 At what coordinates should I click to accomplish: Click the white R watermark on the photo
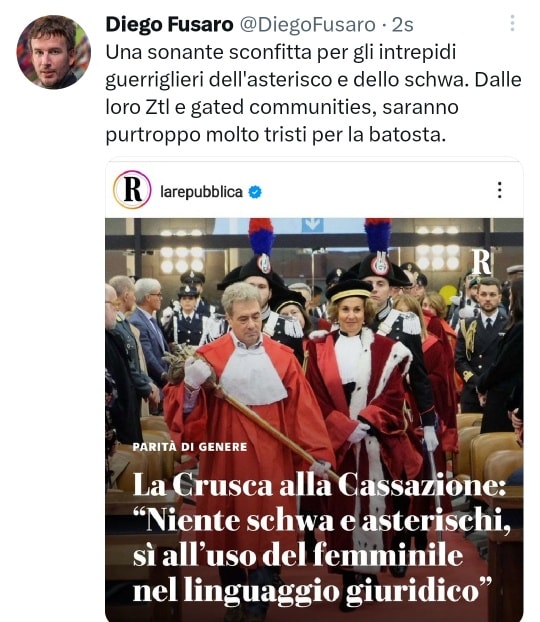481,261
